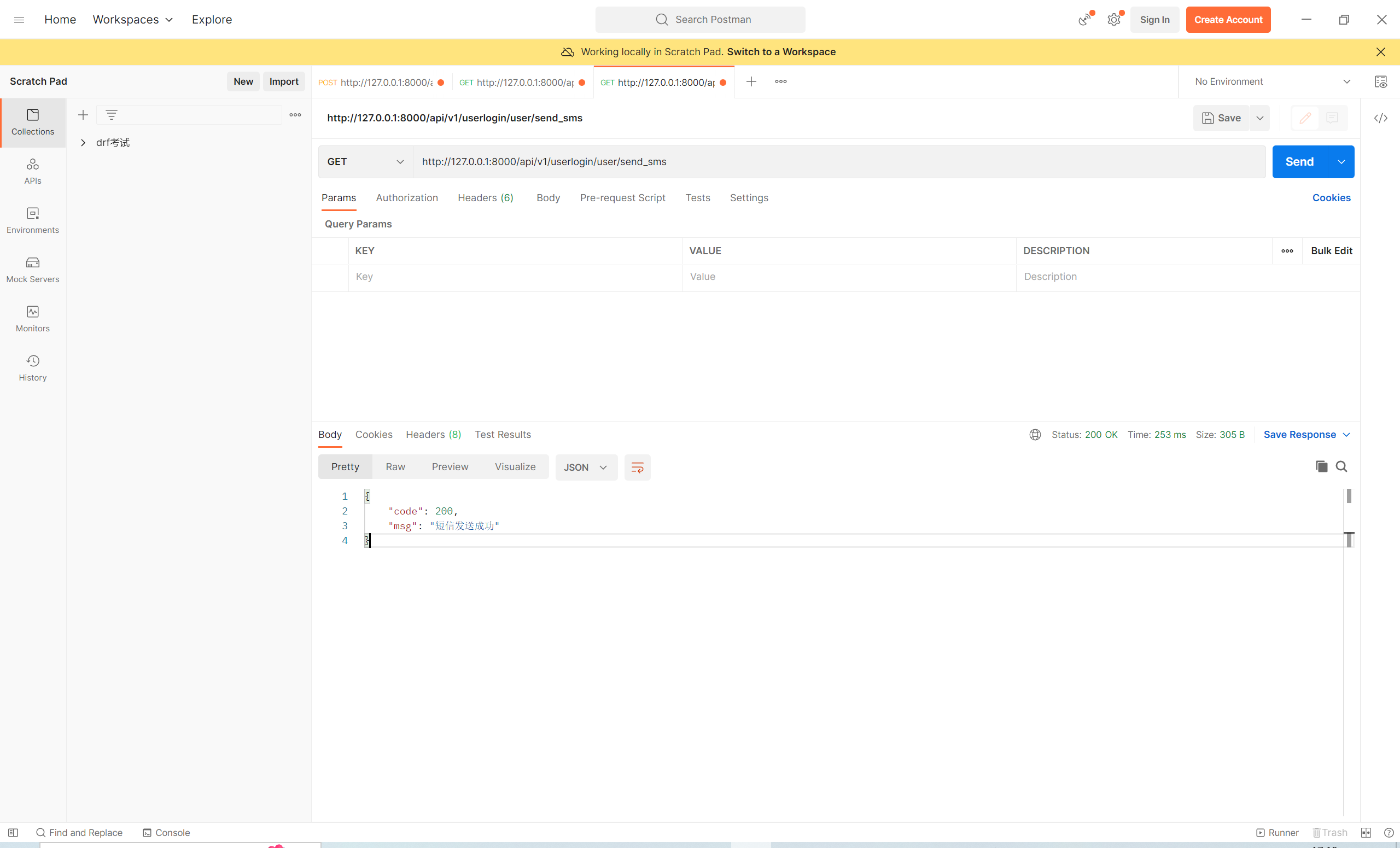Click the search response icon
Screen dimensions: 1400x848
pyautogui.click(x=1341, y=466)
